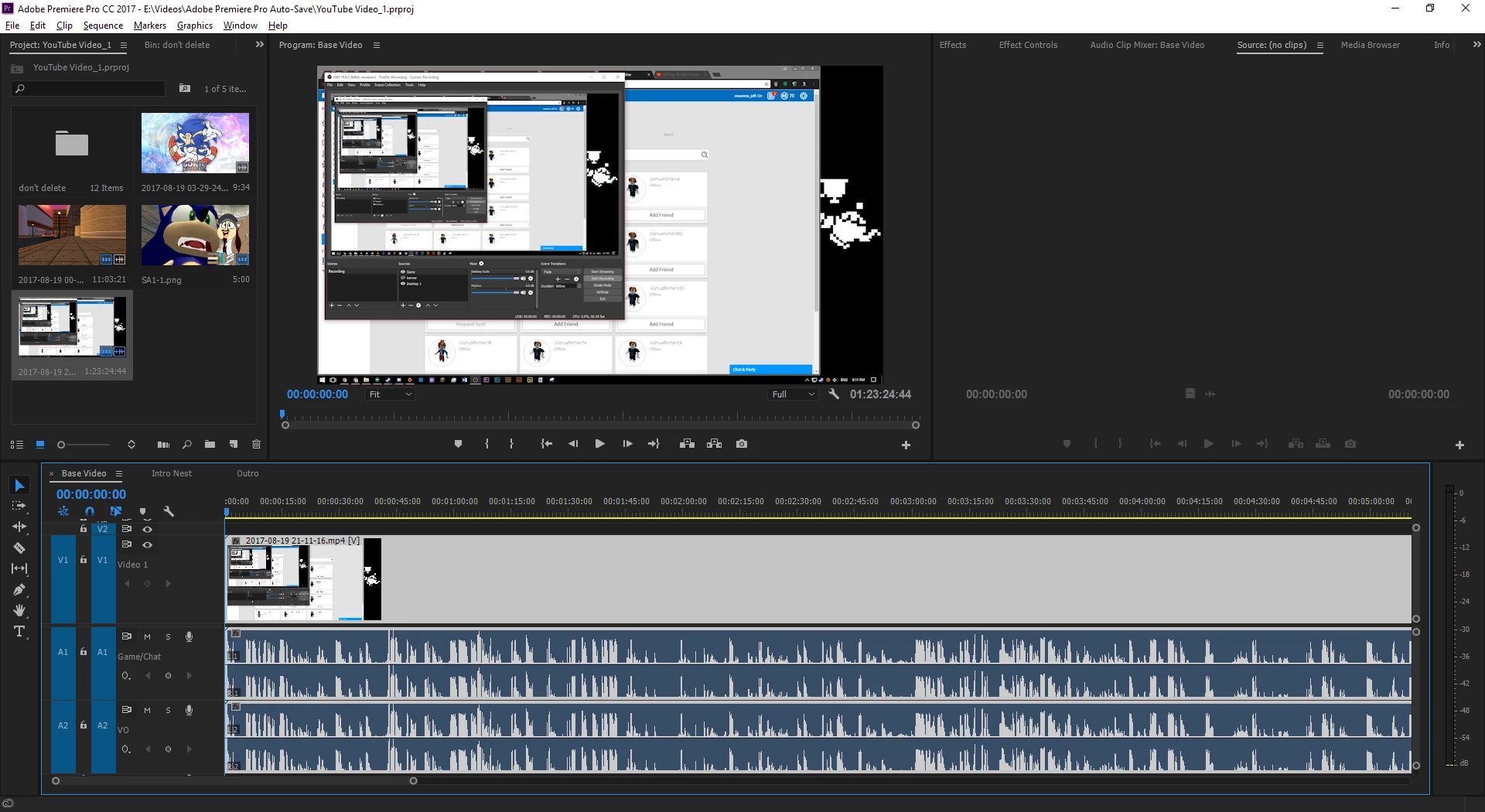
Task: Open the Fit zoom level dropdown
Action: point(391,394)
